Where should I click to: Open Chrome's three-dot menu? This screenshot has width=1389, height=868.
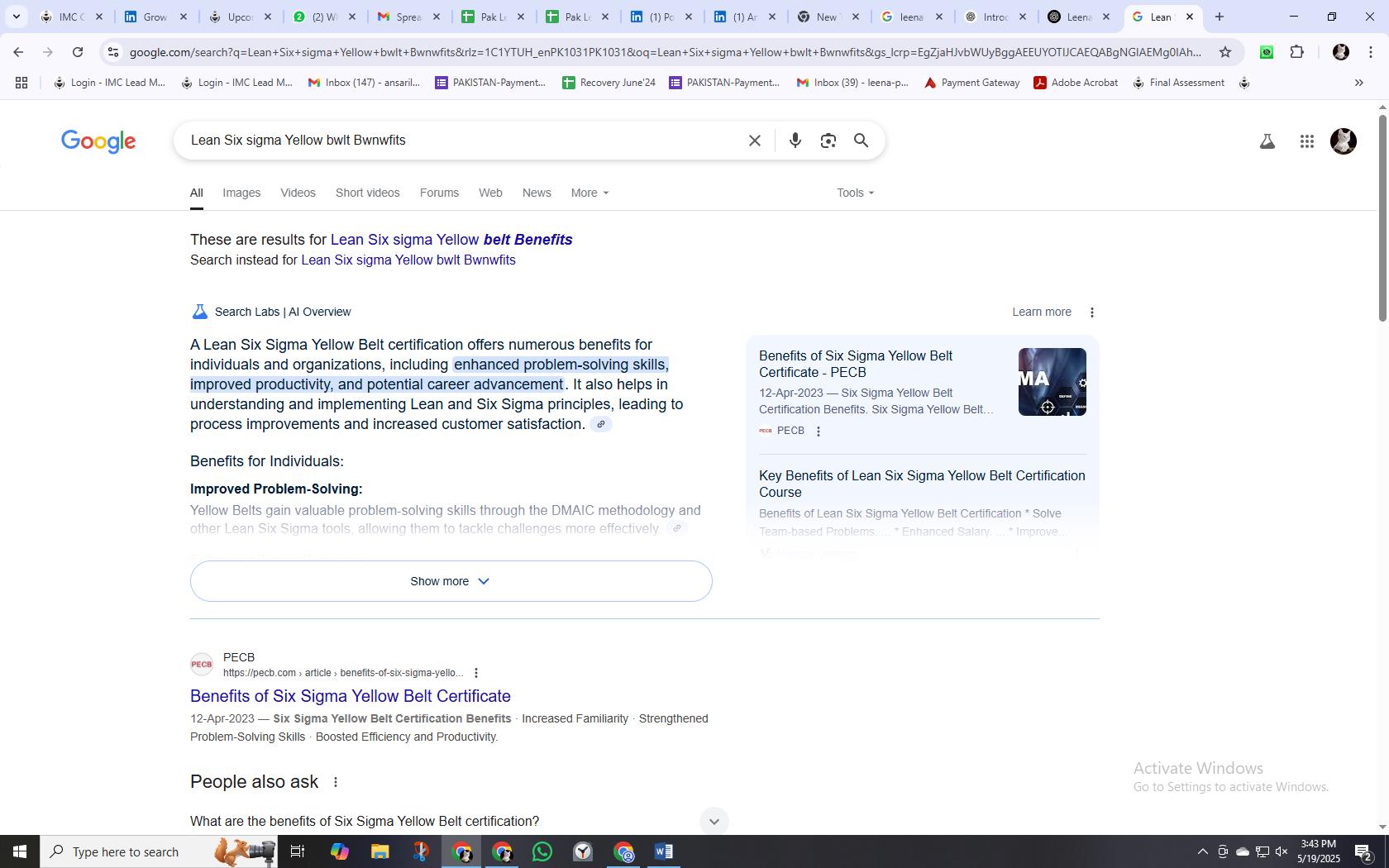[x=1371, y=52]
